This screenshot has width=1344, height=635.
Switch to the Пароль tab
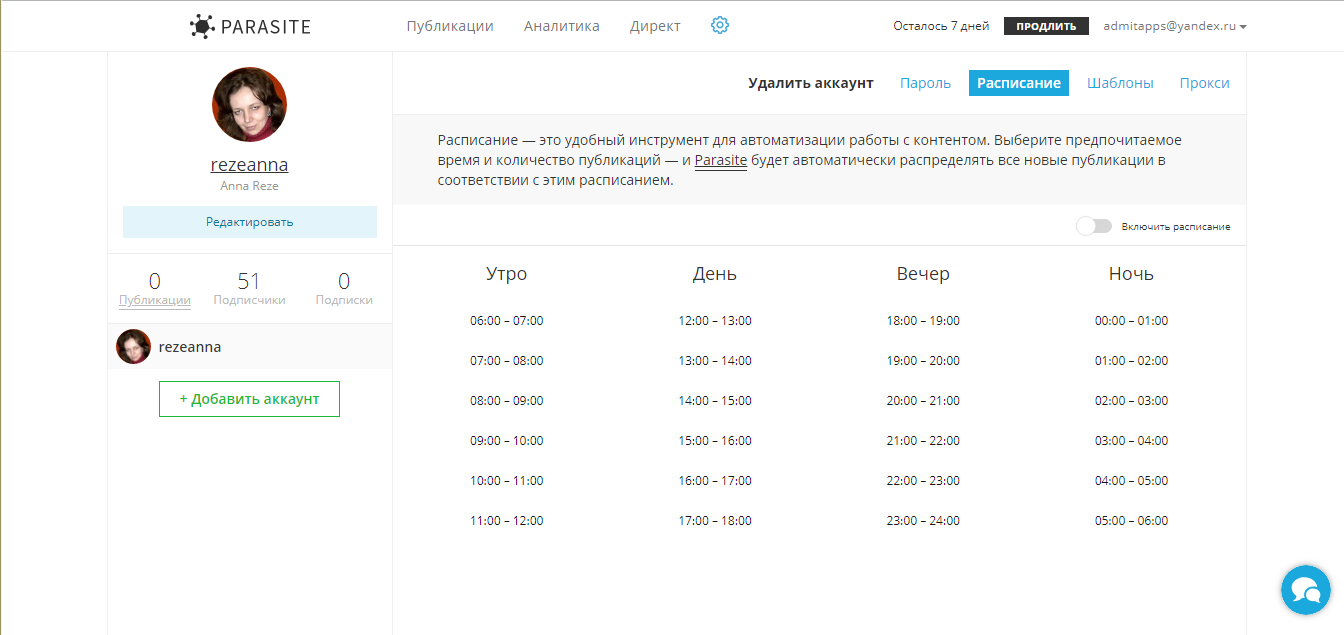point(925,83)
